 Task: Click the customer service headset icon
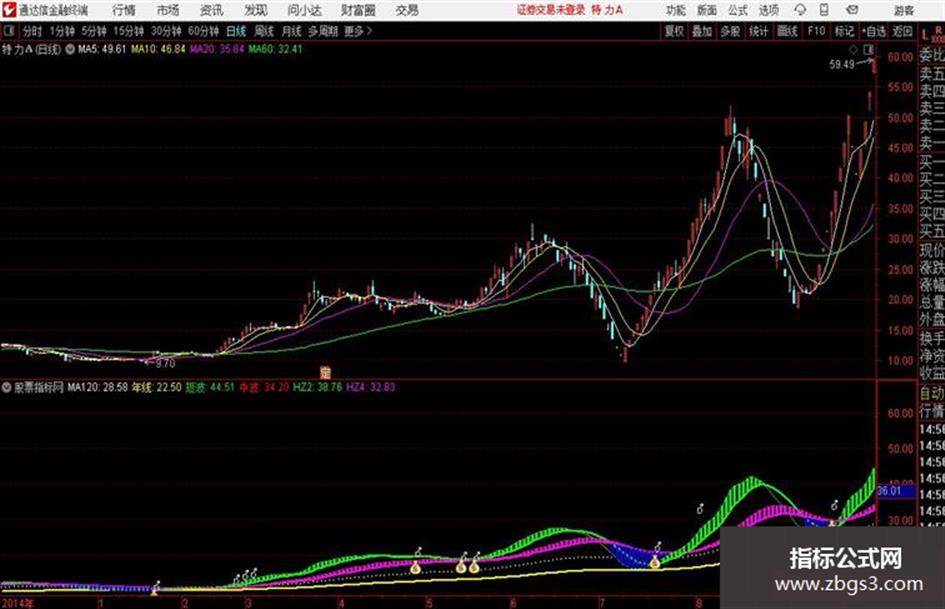click(800, 10)
